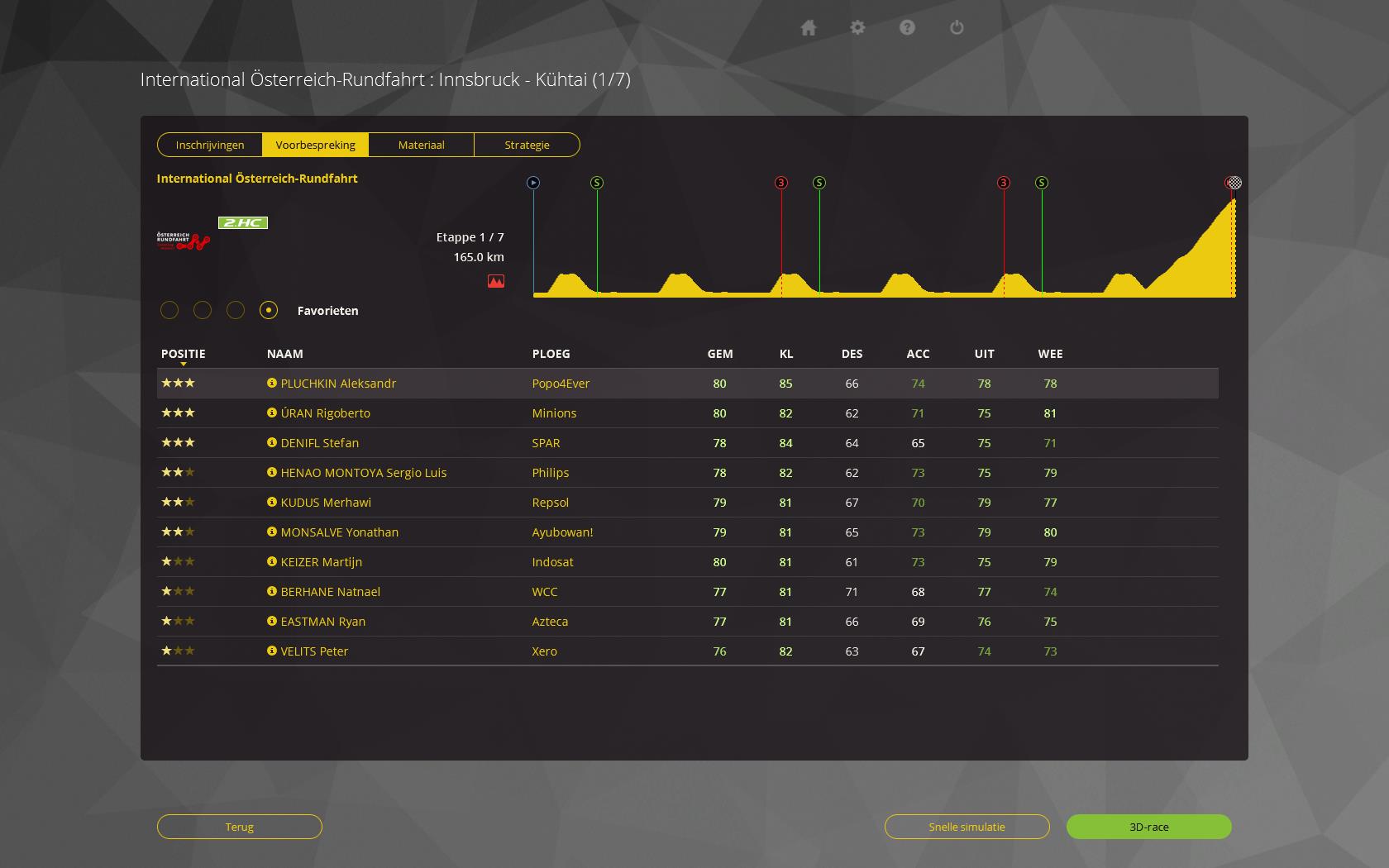Open team Xero link
The width and height of the screenshot is (1389, 868).
544,651
